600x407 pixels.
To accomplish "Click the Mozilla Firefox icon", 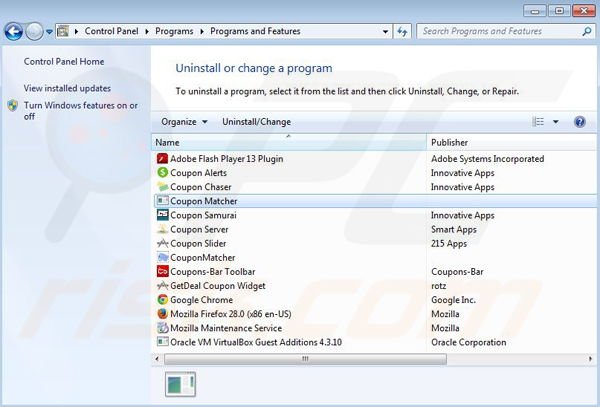I will tap(163, 314).
